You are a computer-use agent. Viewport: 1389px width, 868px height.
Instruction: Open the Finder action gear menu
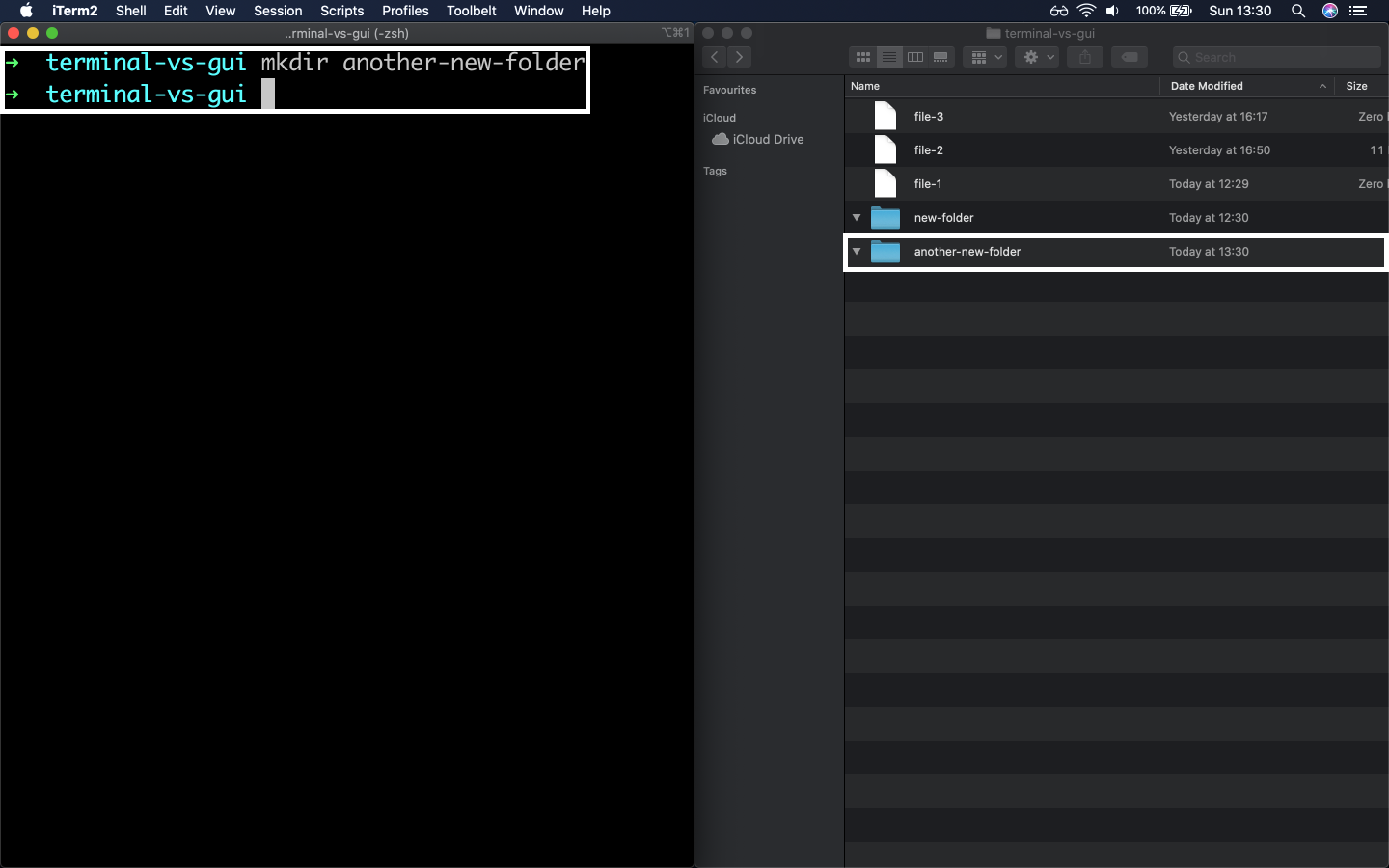[1038, 57]
